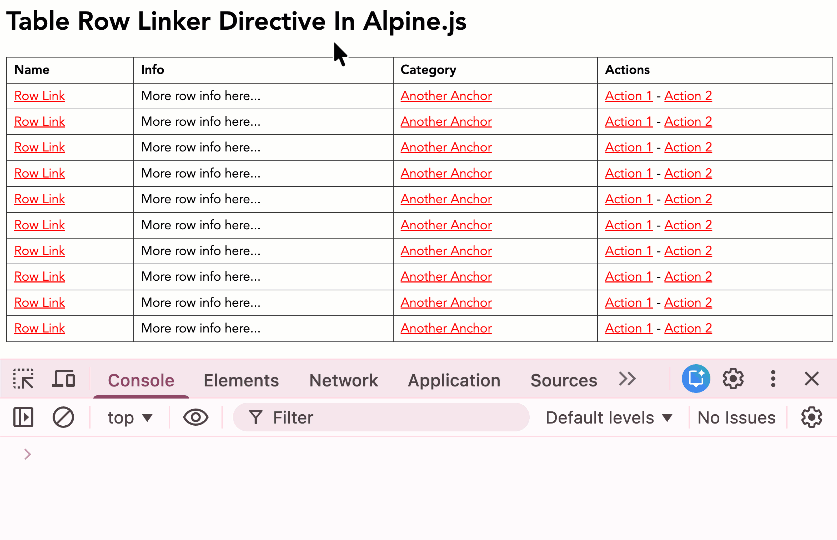Click Action 2 in the first row
837x540 pixels.
[x=688, y=96]
